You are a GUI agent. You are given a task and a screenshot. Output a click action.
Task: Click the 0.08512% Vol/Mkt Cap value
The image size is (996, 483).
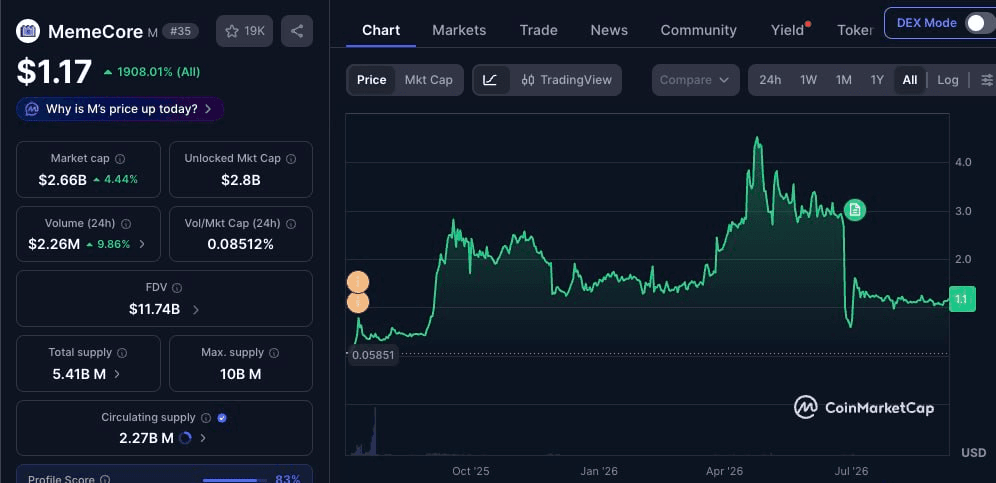pos(241,244)
